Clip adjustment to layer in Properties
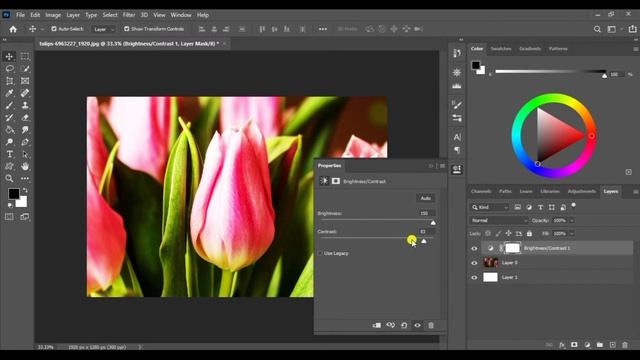The height and width of the screenshot is (360, 640). [x=377, y=325]
